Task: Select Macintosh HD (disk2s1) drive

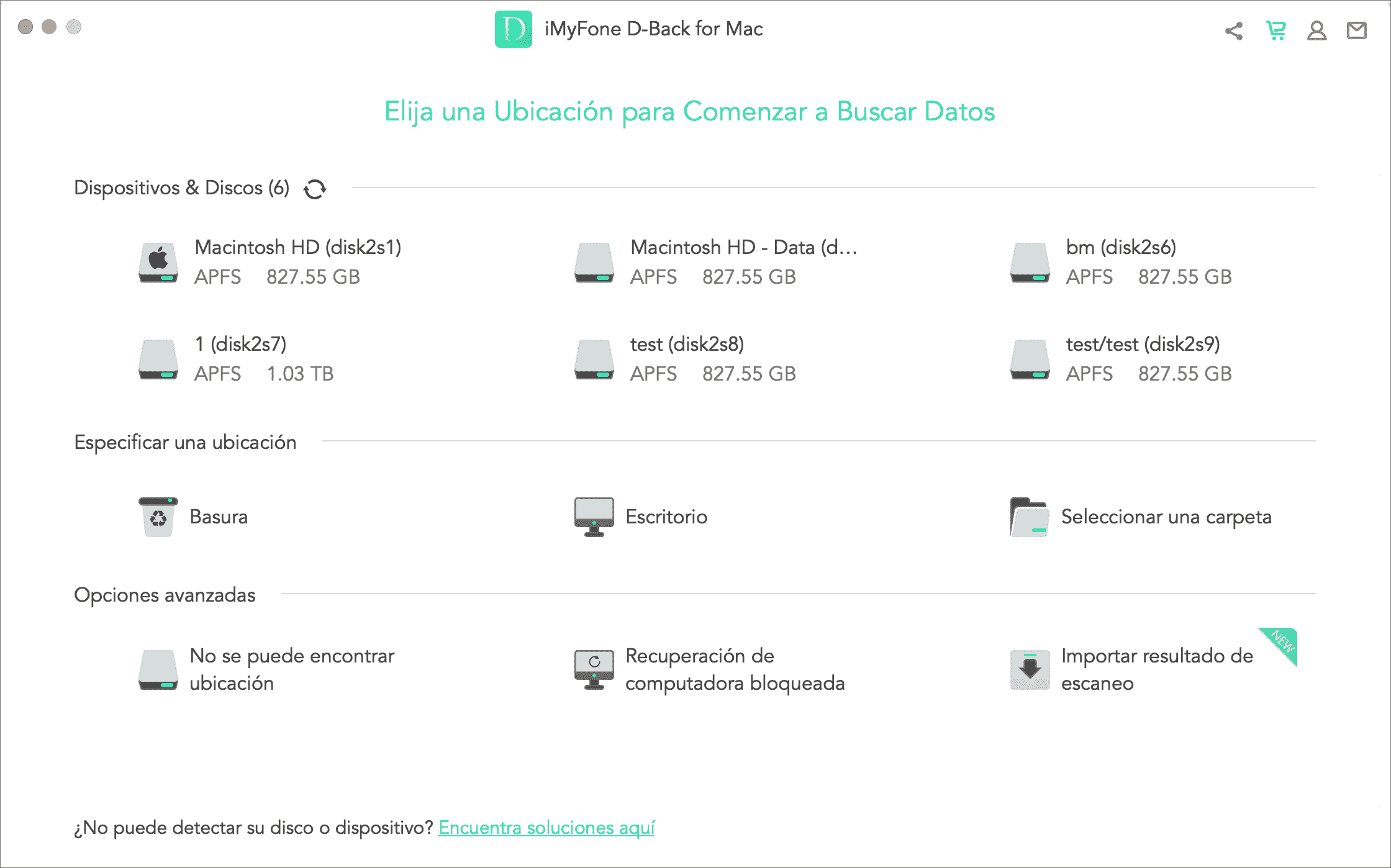Action: click(270, 262)
